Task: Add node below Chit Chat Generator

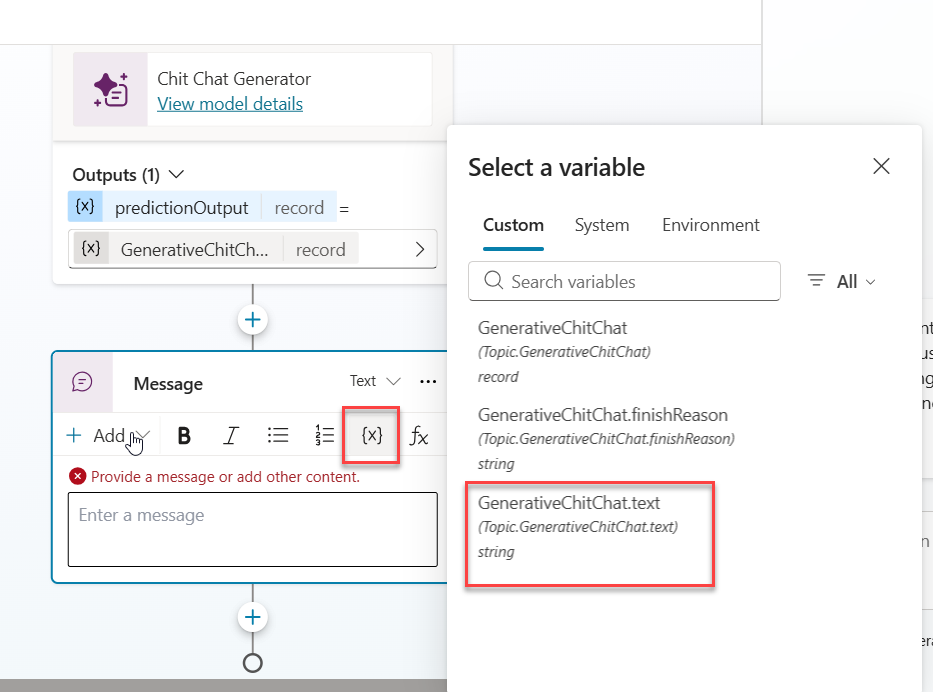Action: pyautogui.click(x=253, y=319)
